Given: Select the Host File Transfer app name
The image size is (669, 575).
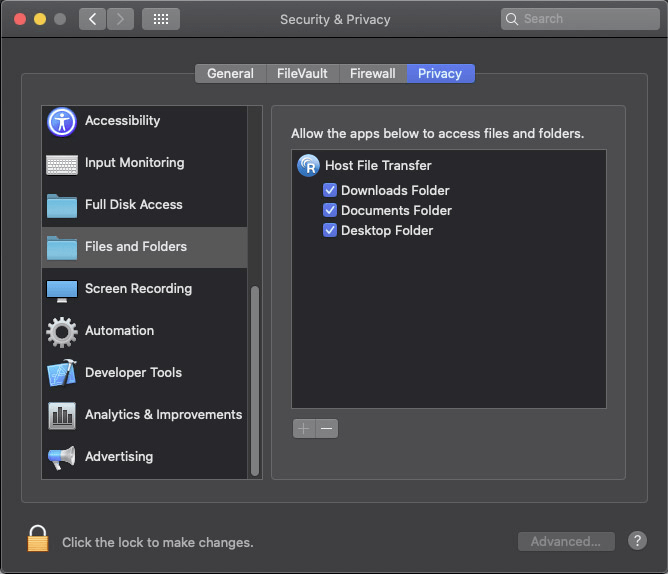Looking at the screenshot, I should [378, 166].
